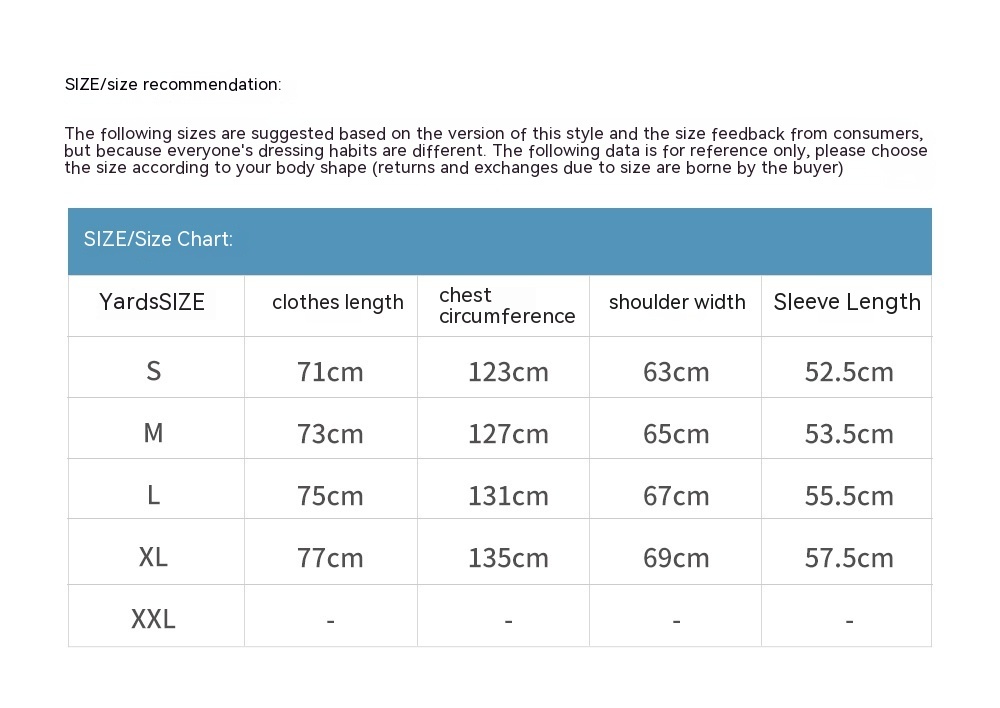Click the chest circumference column header
Screen dimensions: 1000x708
(506, 306)
